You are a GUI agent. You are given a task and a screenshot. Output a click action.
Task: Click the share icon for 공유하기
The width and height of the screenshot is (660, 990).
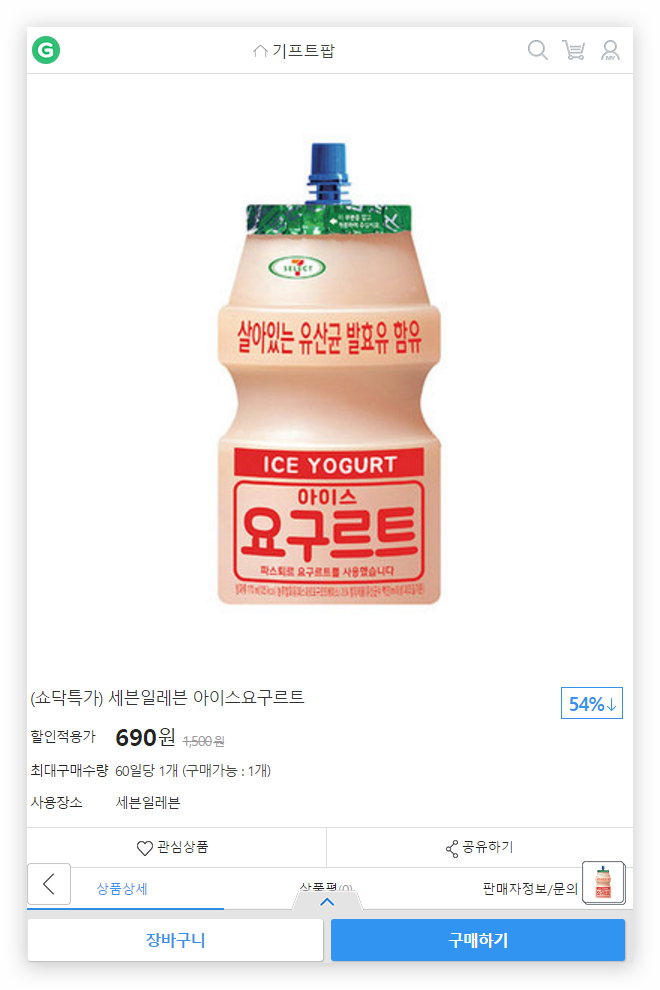point(452,849)
